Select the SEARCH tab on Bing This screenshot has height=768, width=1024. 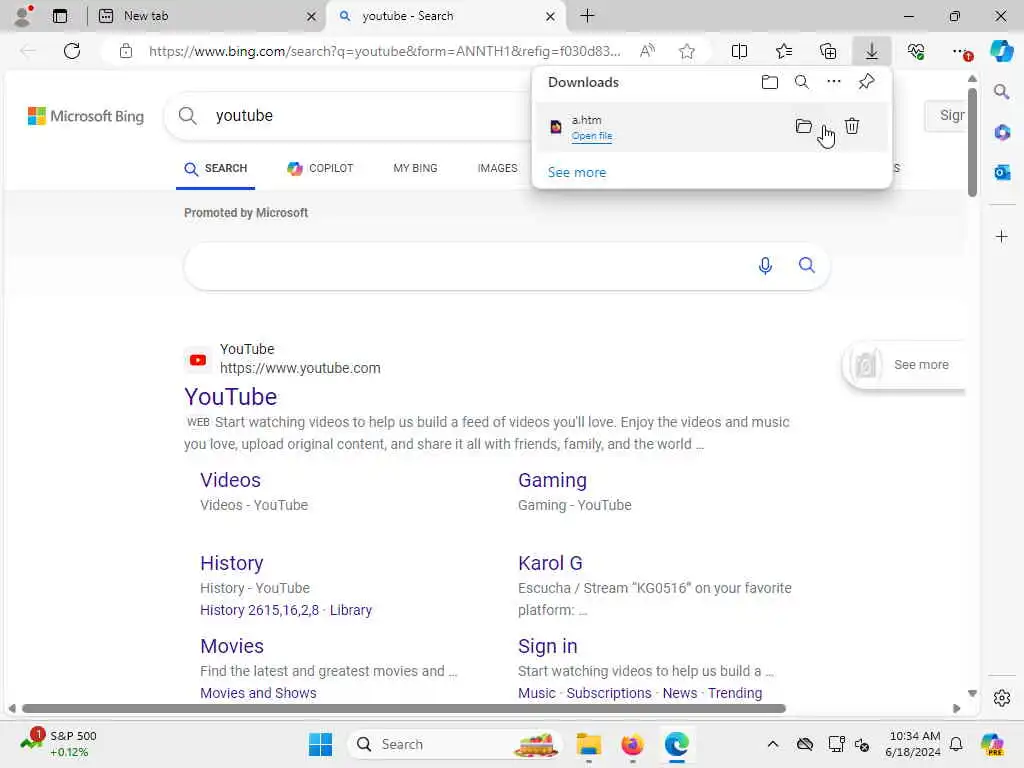coord(216,168)
